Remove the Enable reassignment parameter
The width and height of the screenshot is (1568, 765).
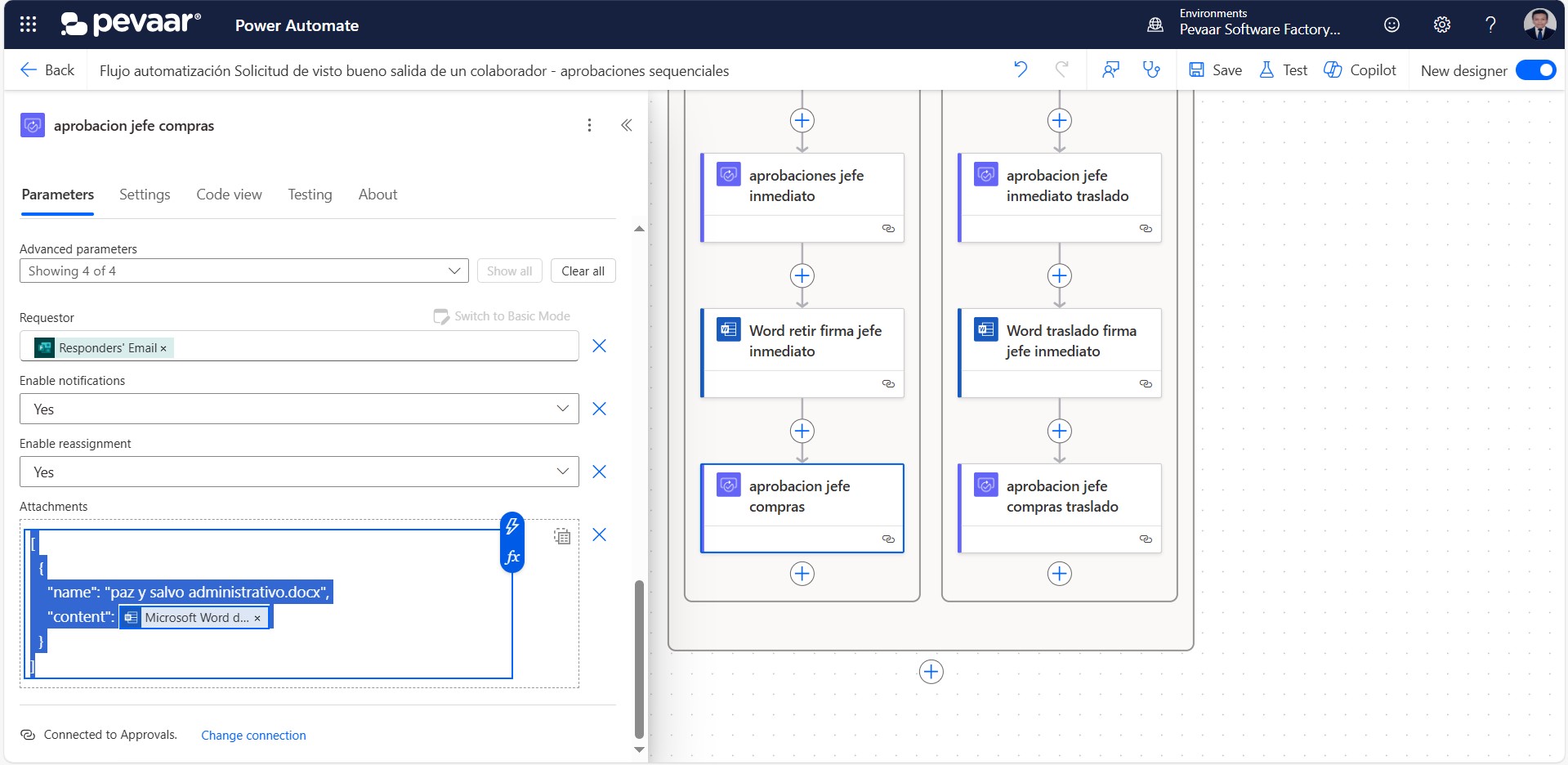[599, 472]
